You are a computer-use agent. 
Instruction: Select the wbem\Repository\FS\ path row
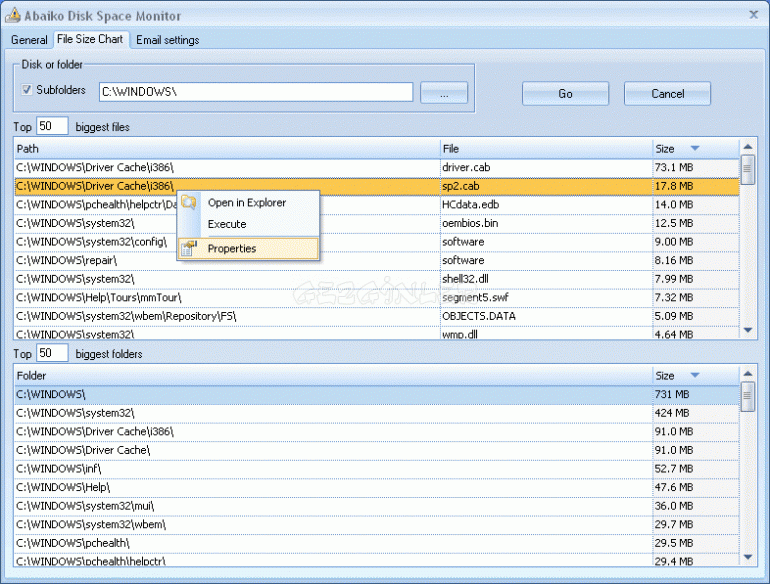tap(377, 316)
